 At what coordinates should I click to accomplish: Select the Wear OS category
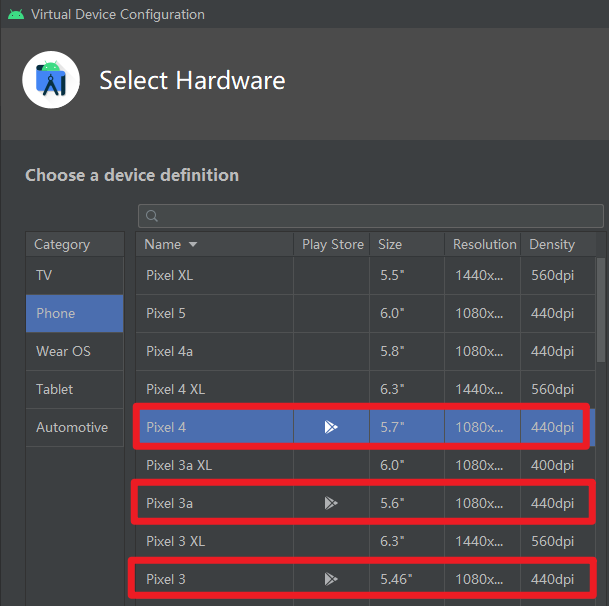click(75, 351)
